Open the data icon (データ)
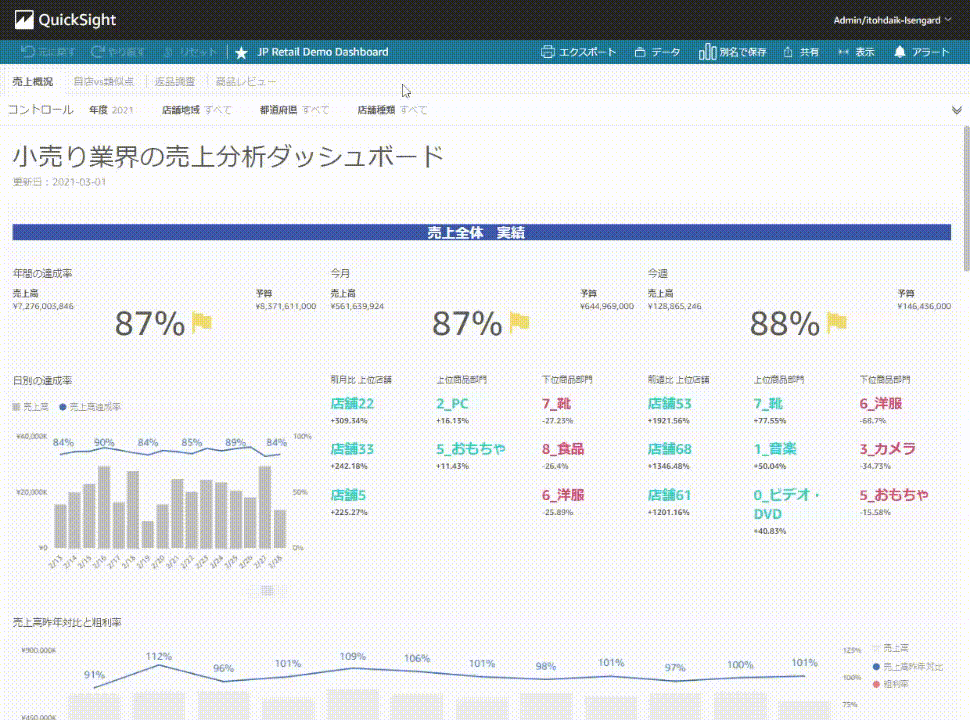 (x=640, y=52)
